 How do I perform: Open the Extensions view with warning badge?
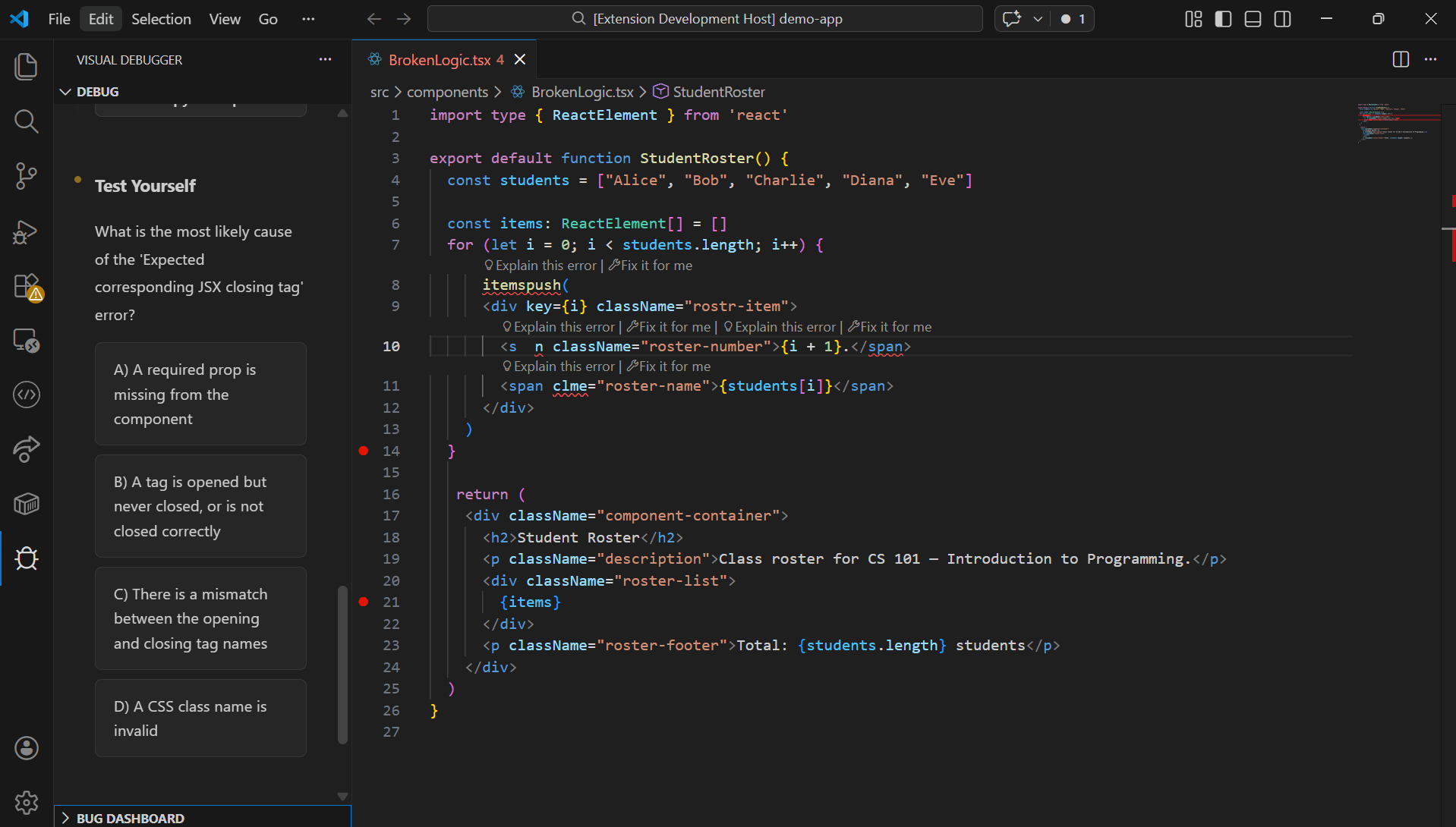click(27, 287)
